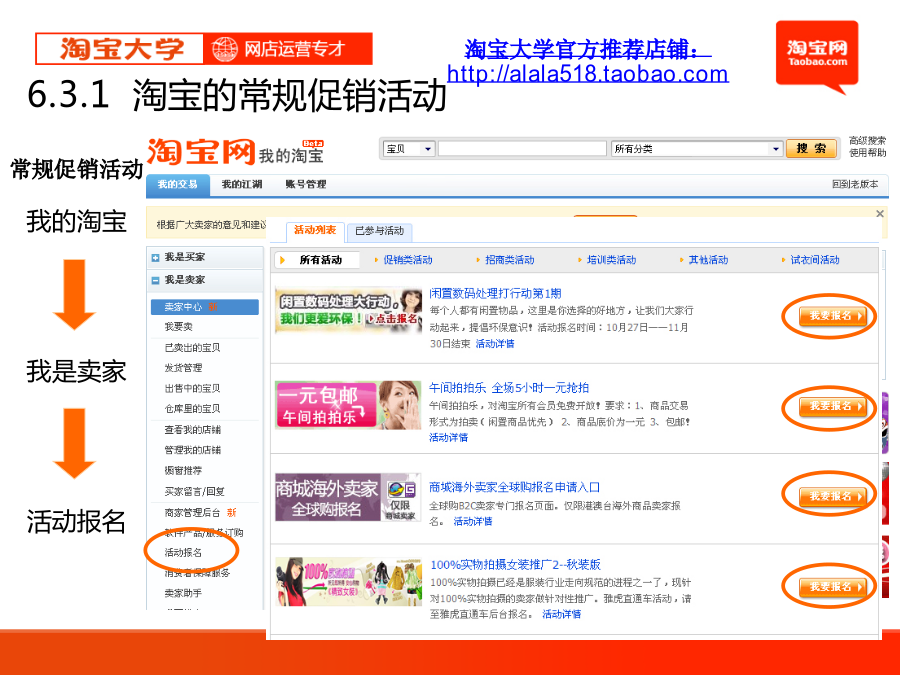Viewport: 900px width, 675px height.
Task: Click 一元包邮午间拍拍乐 banner thumbnail
Action: point(348,405)
